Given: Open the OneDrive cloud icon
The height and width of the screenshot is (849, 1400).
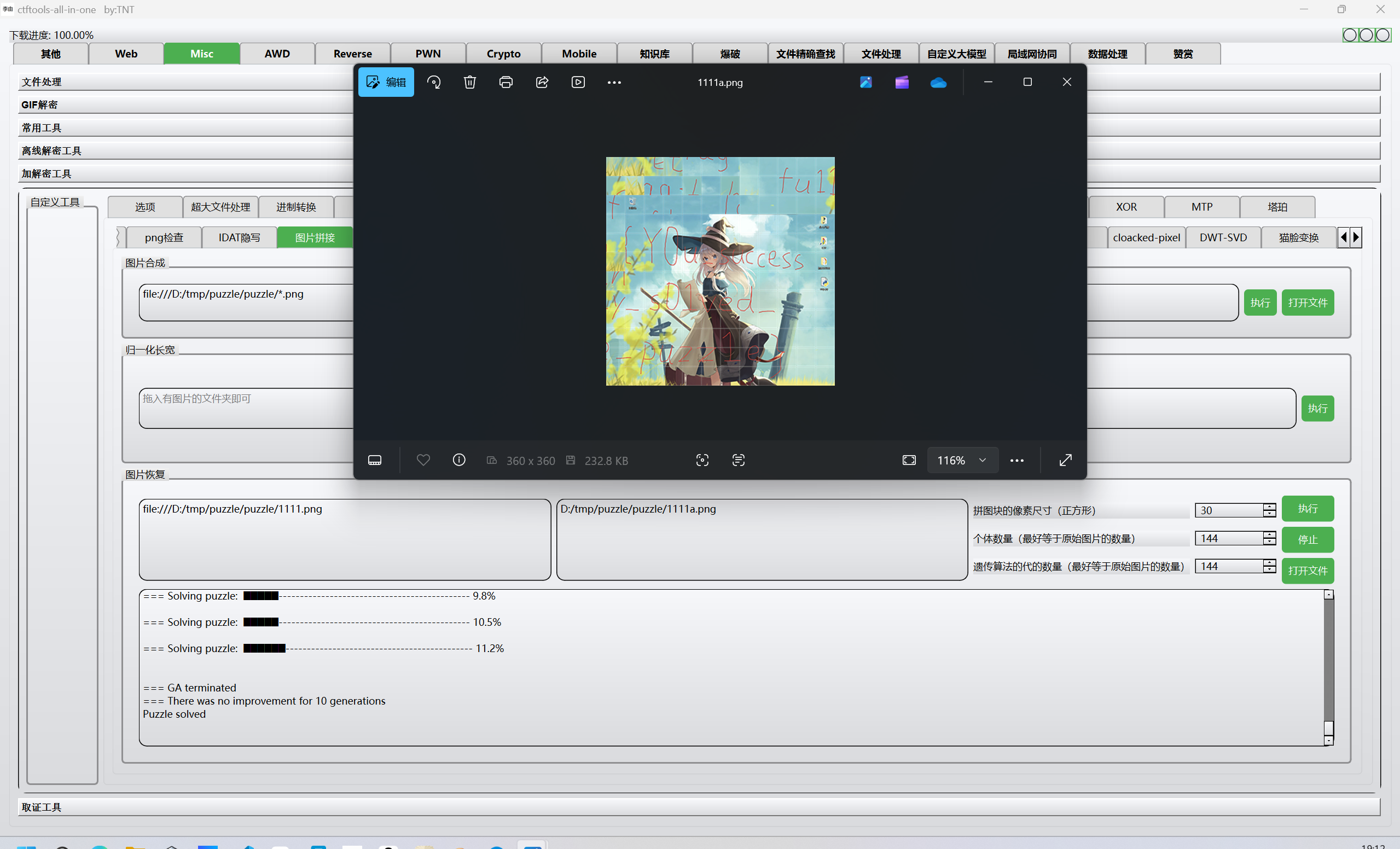Looking at the screenshot, I should pos(938,83).
